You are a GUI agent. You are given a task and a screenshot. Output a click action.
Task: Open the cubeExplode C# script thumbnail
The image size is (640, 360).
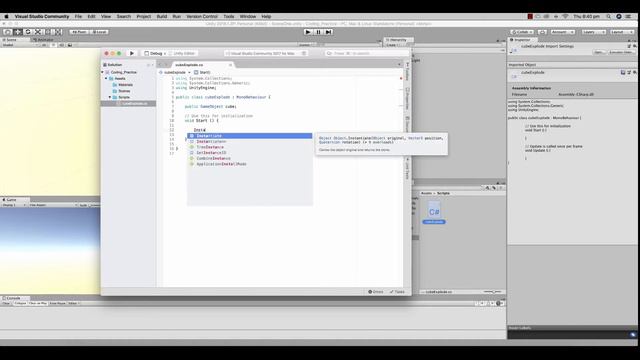434,211
